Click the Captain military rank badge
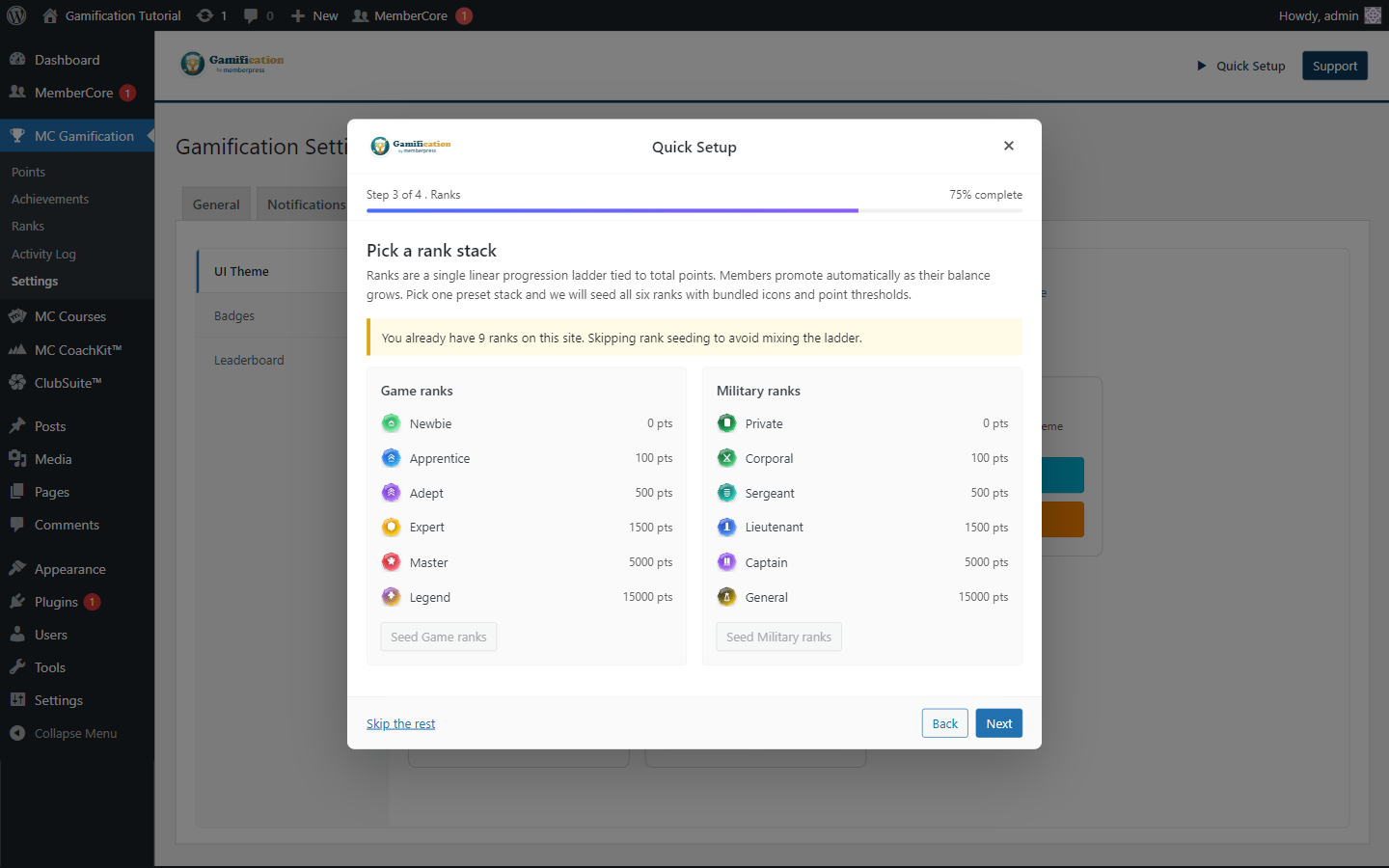The width and height of the screenshot is (1389, 868). pos(726,562)
